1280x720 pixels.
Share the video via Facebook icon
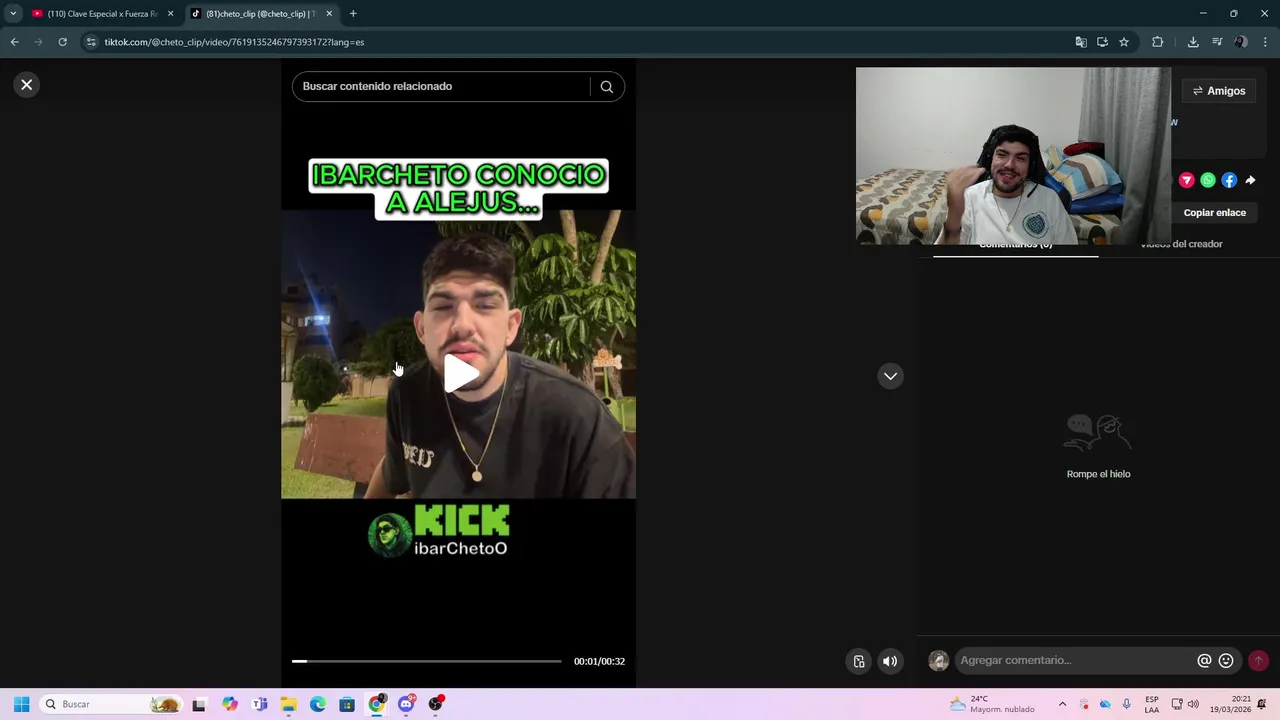pos(1229,181)
